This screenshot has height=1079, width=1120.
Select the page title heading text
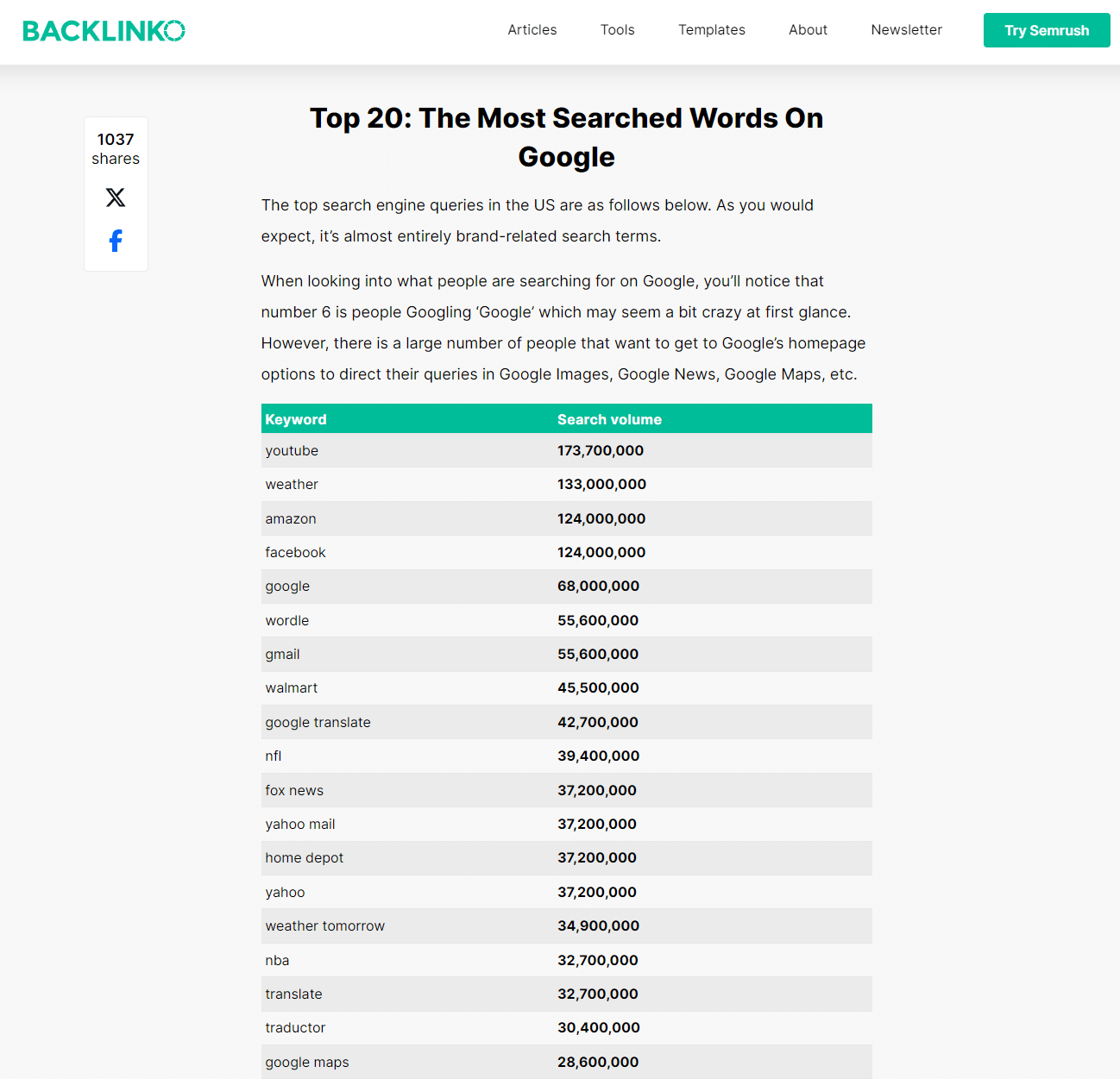point(567,137)
